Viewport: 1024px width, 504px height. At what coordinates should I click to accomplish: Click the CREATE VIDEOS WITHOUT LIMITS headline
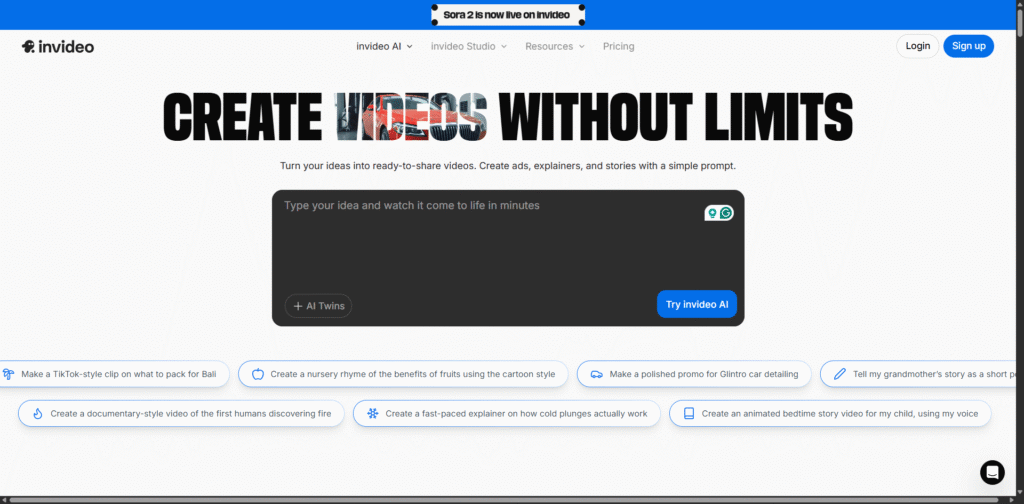point(507,118)
